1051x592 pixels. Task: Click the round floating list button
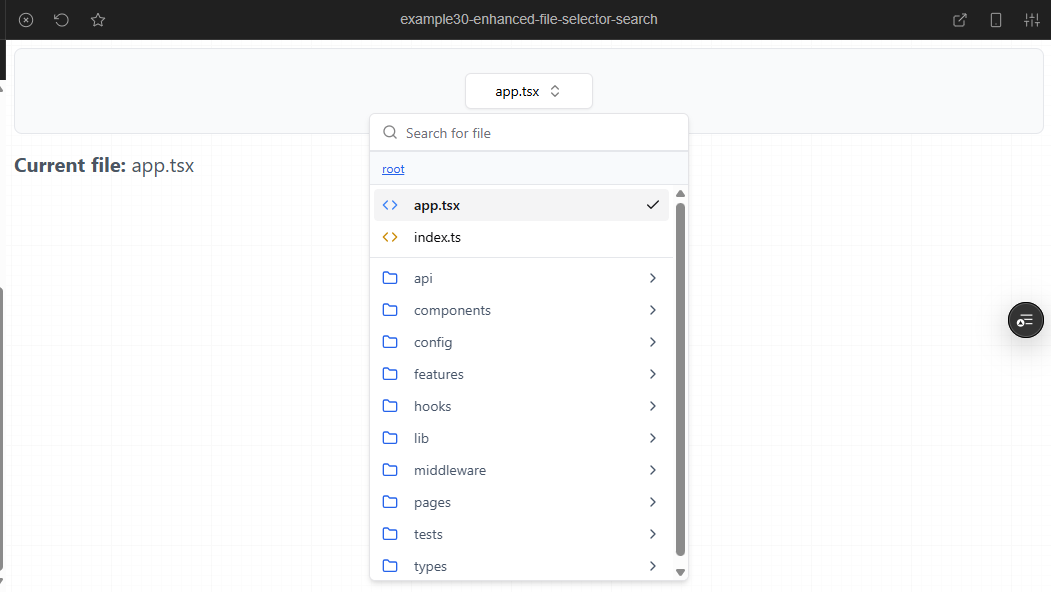(1025, 320)
